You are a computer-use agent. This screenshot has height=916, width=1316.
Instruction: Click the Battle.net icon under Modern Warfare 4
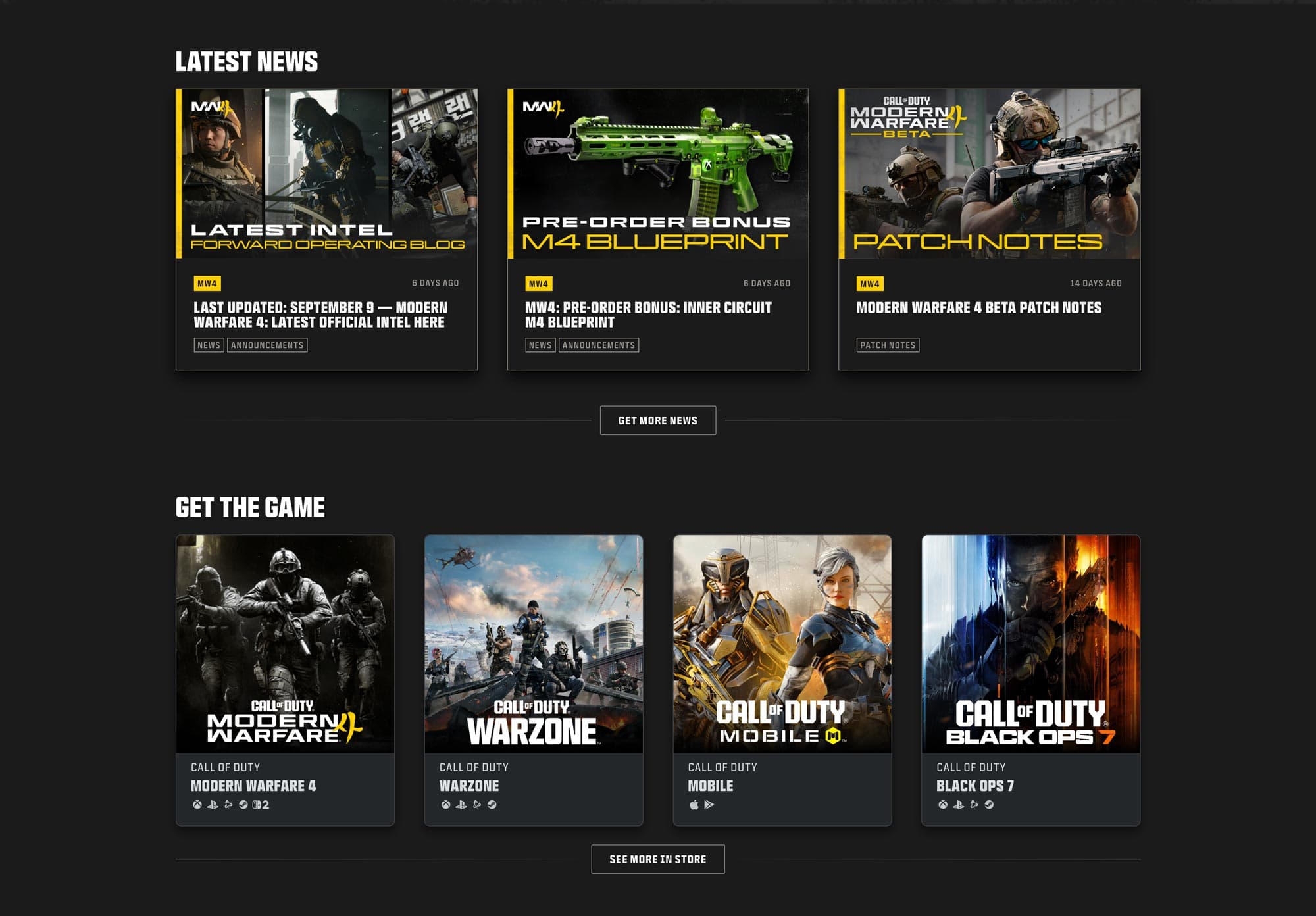228,804
